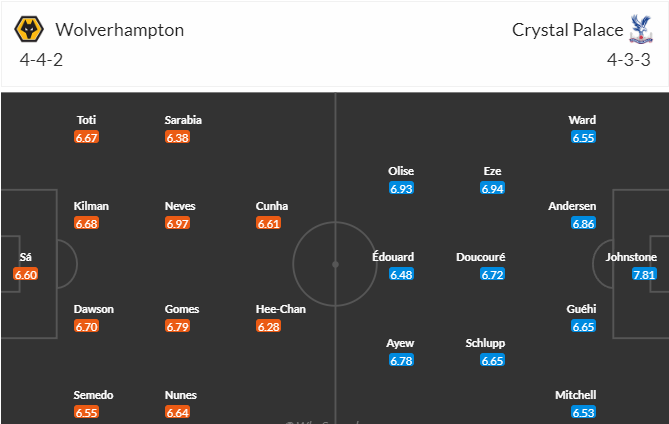Open the Wolverhampton team name link
669x424 pixels.
click(x=119, y=30)
